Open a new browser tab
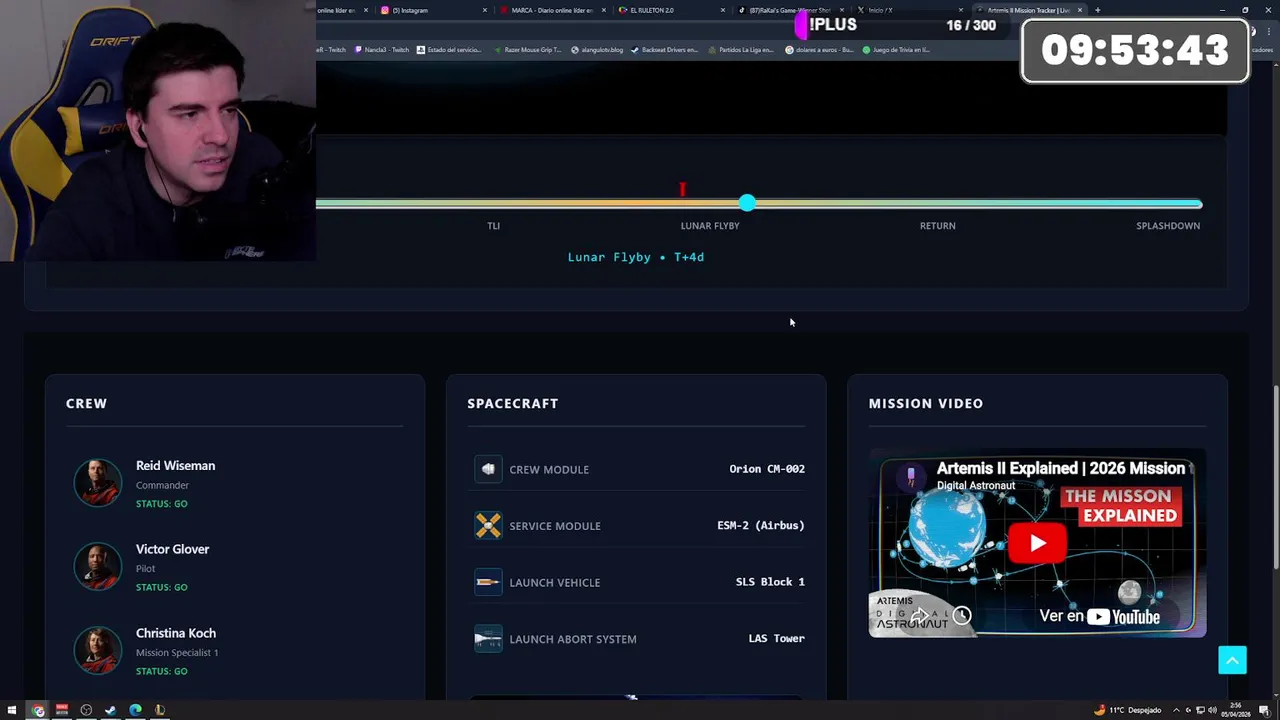 1097,10
